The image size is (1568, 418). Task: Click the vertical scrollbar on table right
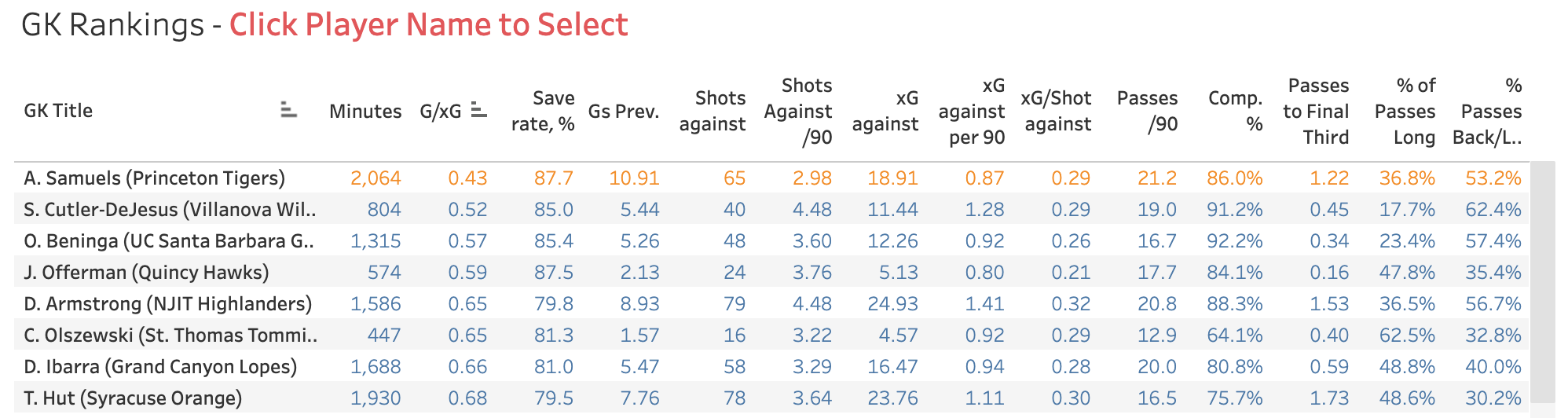(x=1541, y=283)
